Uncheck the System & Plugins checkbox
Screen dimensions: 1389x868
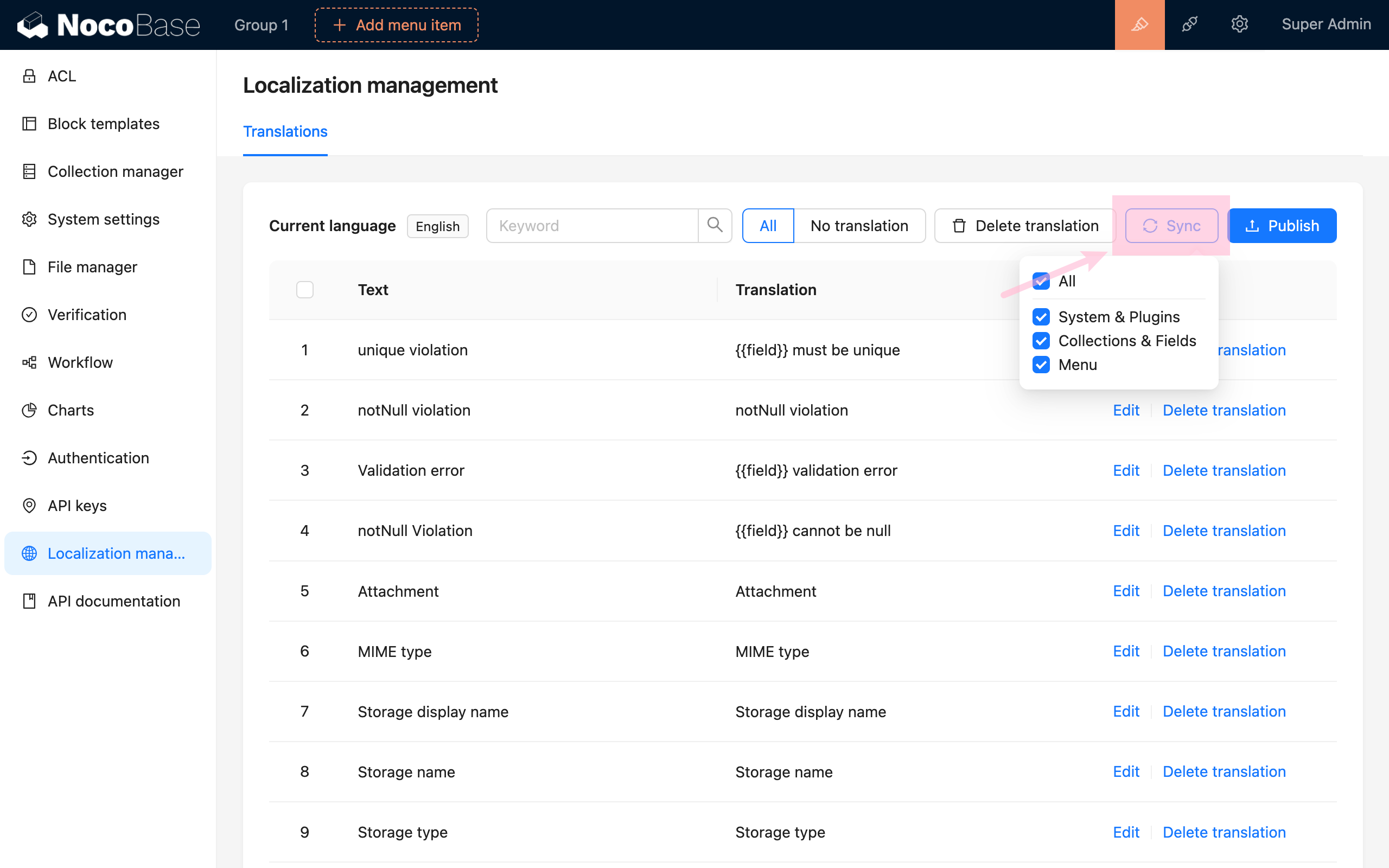[x=1041, y=317]
